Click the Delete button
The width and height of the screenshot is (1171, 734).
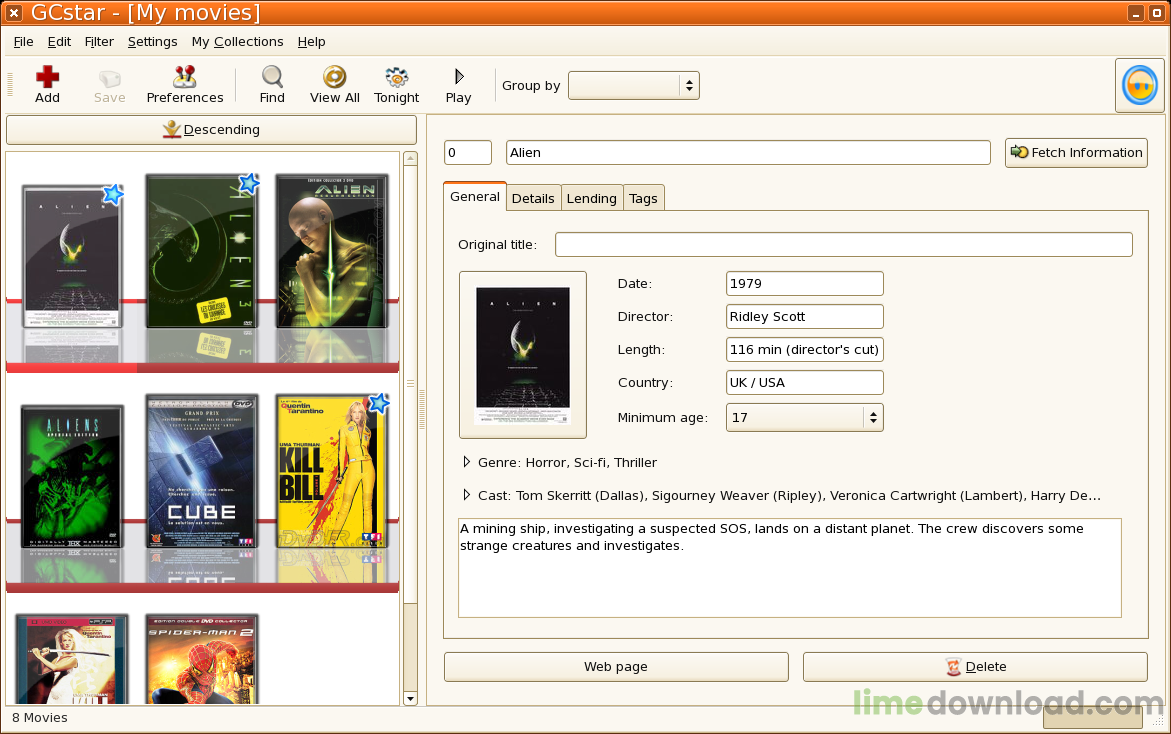(975, 667)
